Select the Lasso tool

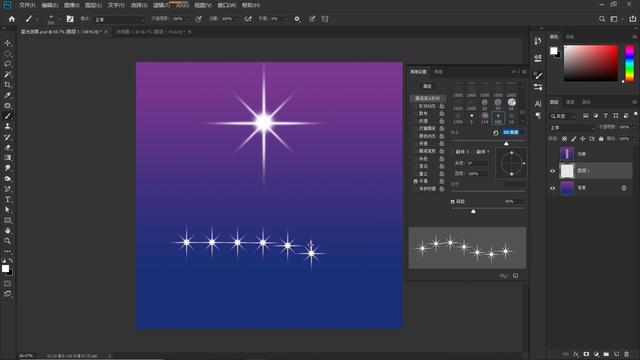[x=7, y=64]
